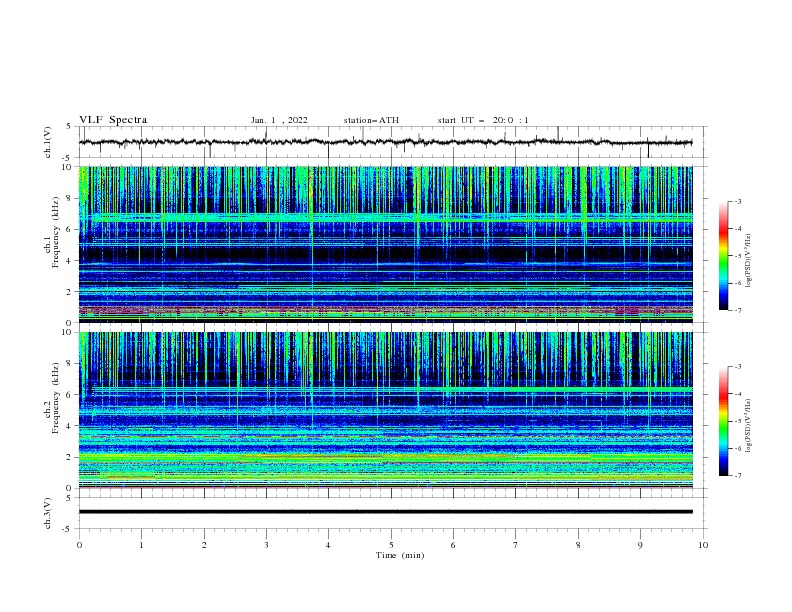This screenshot has height=612, width=792.
Task: Click the log(PSD) label beside ch.2 colorbar
Action: point(748,425)
